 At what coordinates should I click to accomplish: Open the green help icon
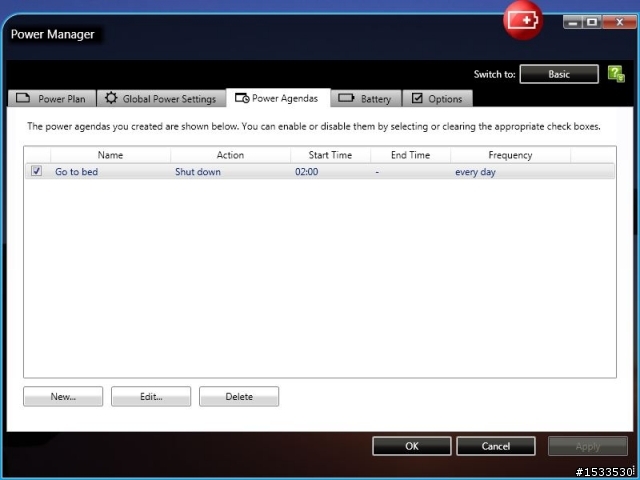tap(616, 74)
